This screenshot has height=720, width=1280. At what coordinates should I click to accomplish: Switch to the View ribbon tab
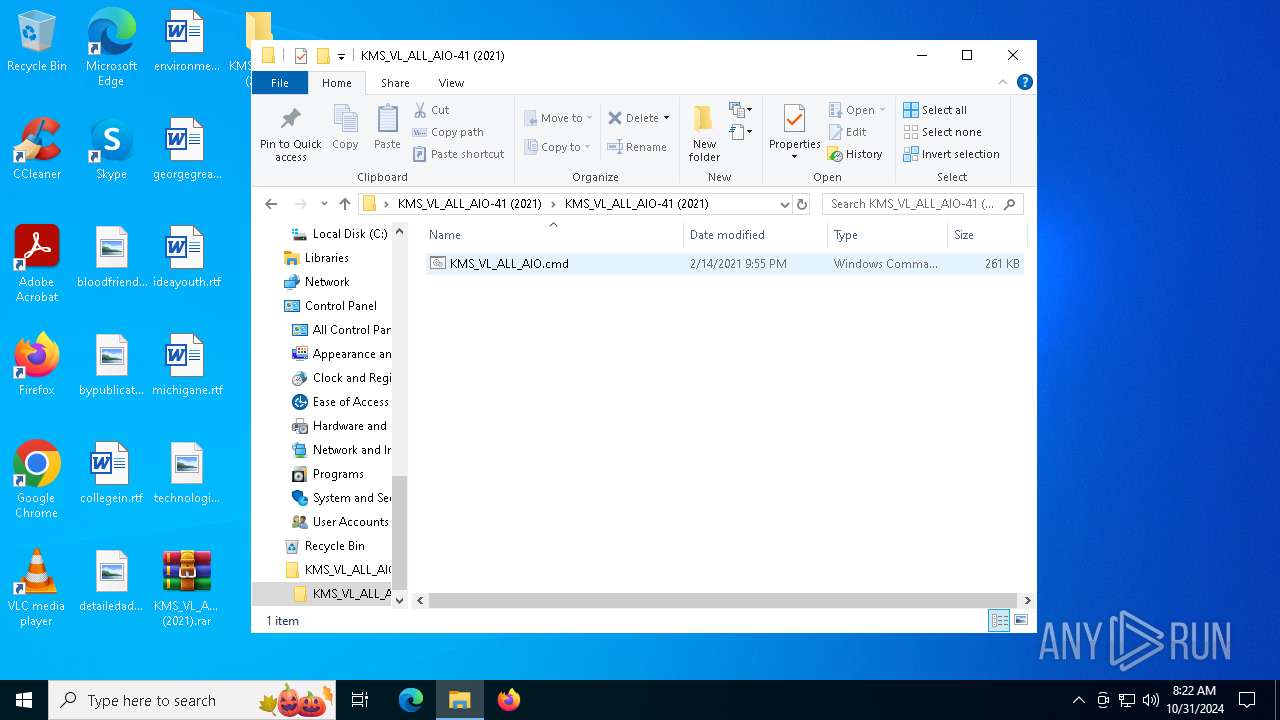point(451,83)
